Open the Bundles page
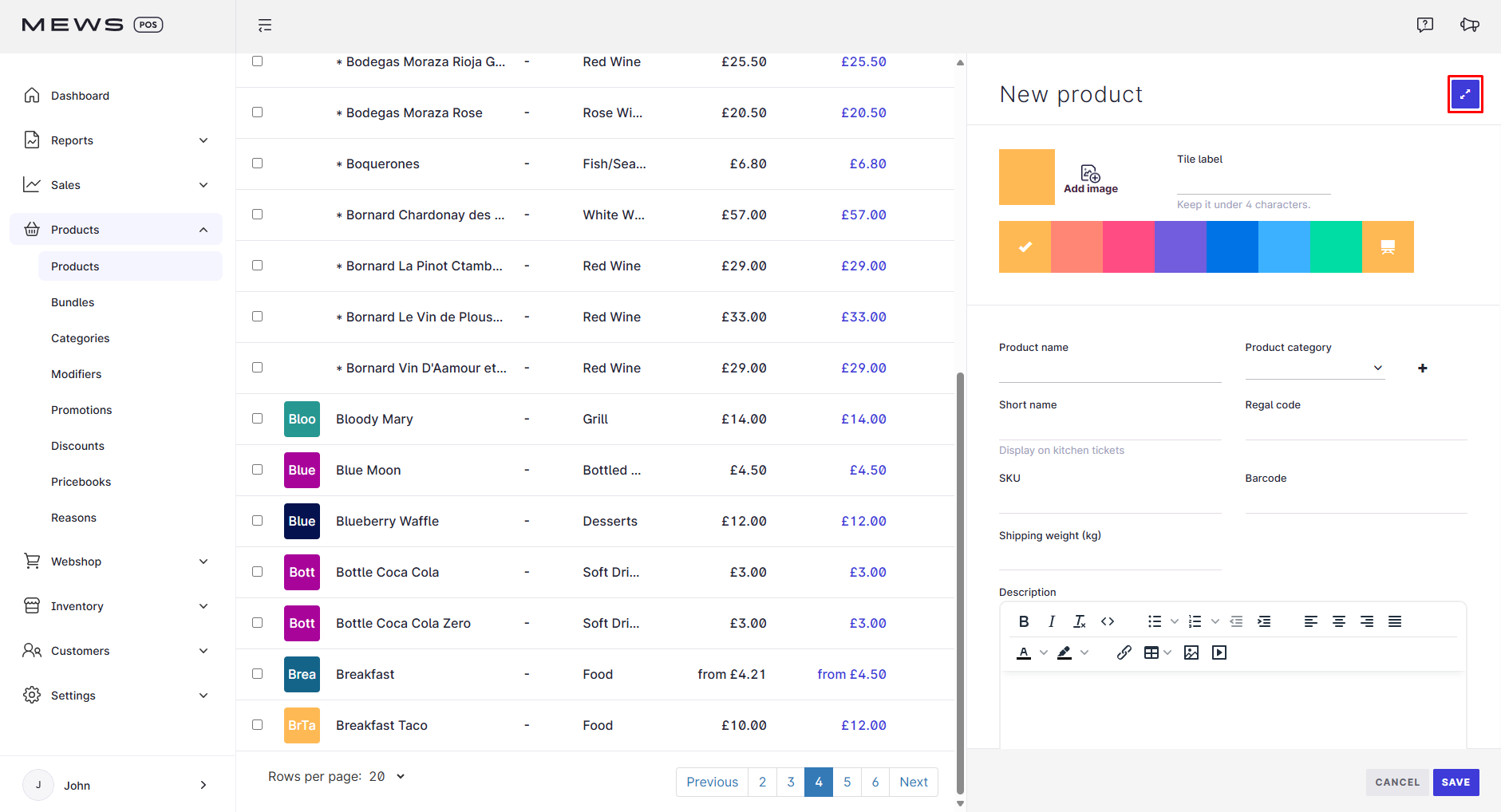 click(x=73, y=302)
